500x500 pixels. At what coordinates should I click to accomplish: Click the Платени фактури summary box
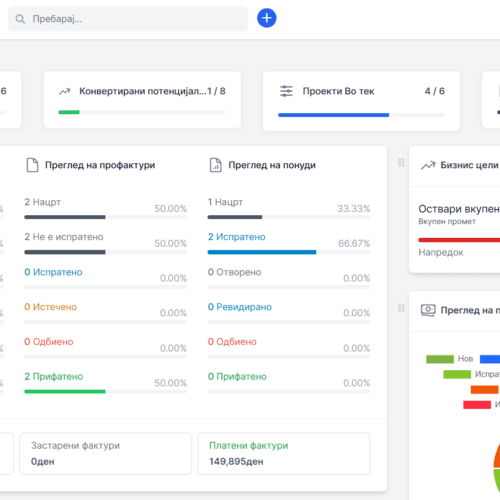pos(284,454)
